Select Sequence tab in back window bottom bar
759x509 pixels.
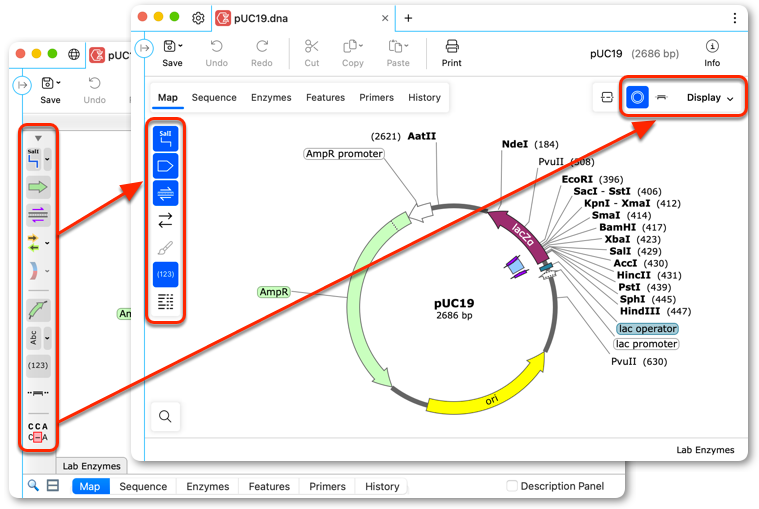(143, 486)
